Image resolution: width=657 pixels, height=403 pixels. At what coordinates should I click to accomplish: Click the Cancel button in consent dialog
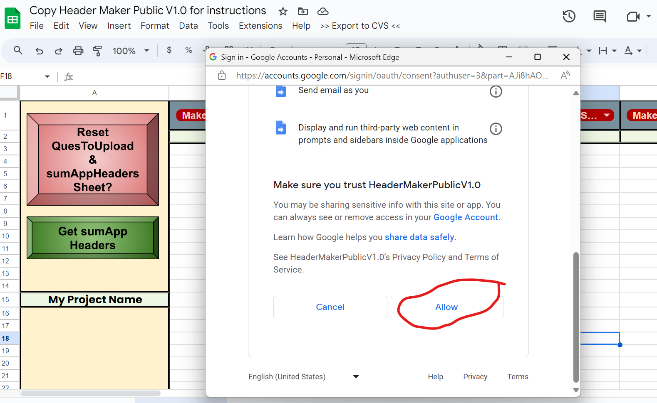coord(330,307)
